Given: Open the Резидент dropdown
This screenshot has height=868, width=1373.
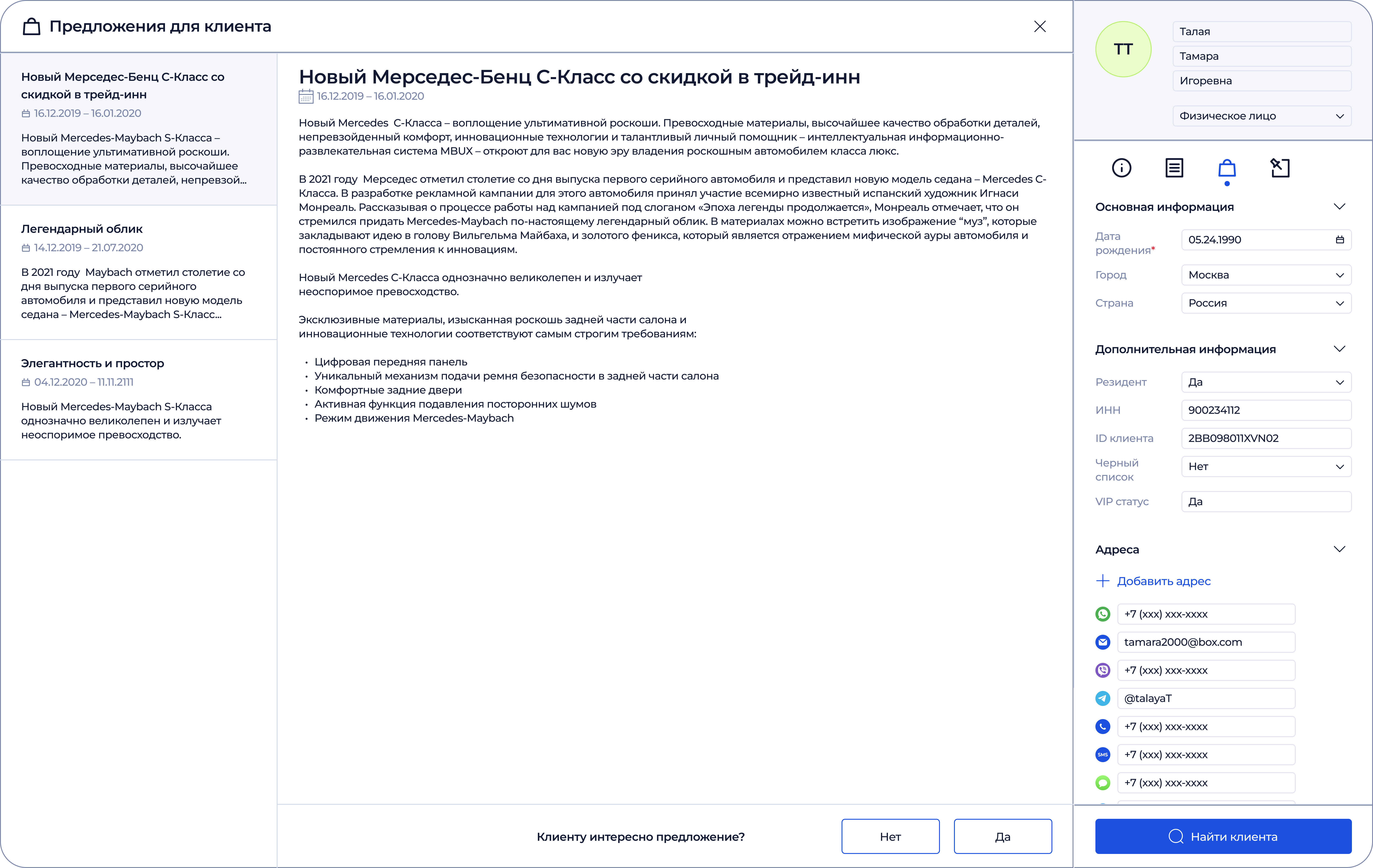Looking at the screenshot, I should (1266, 382).
